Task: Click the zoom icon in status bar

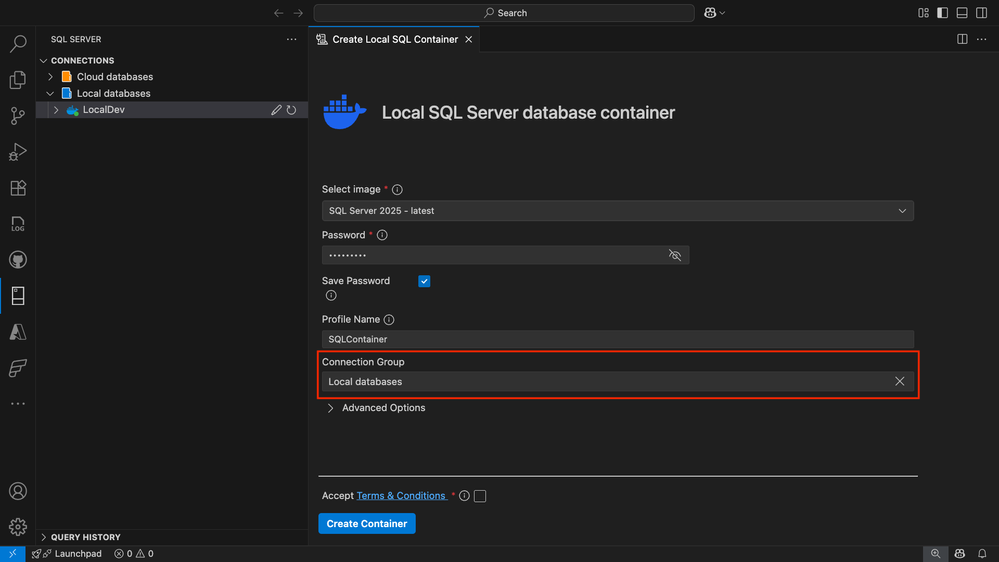Action: coord(935,554)
